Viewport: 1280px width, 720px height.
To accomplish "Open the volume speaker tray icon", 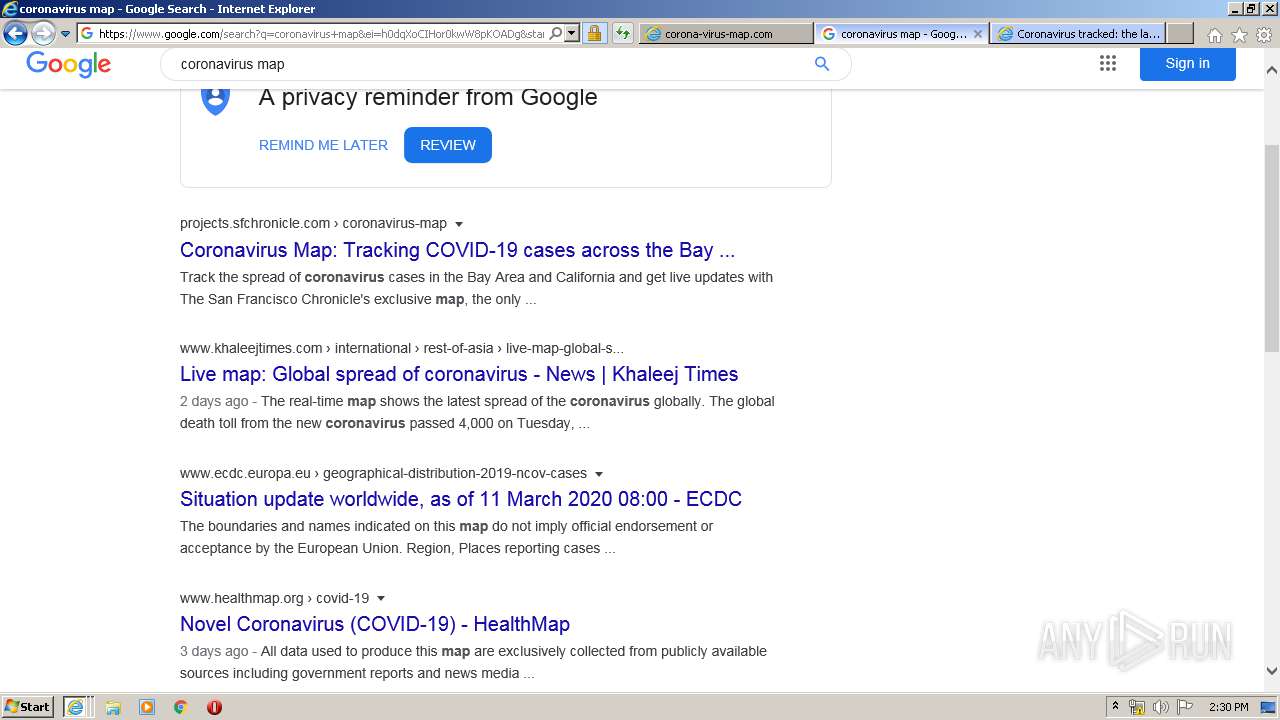I will coord(1161,707).
